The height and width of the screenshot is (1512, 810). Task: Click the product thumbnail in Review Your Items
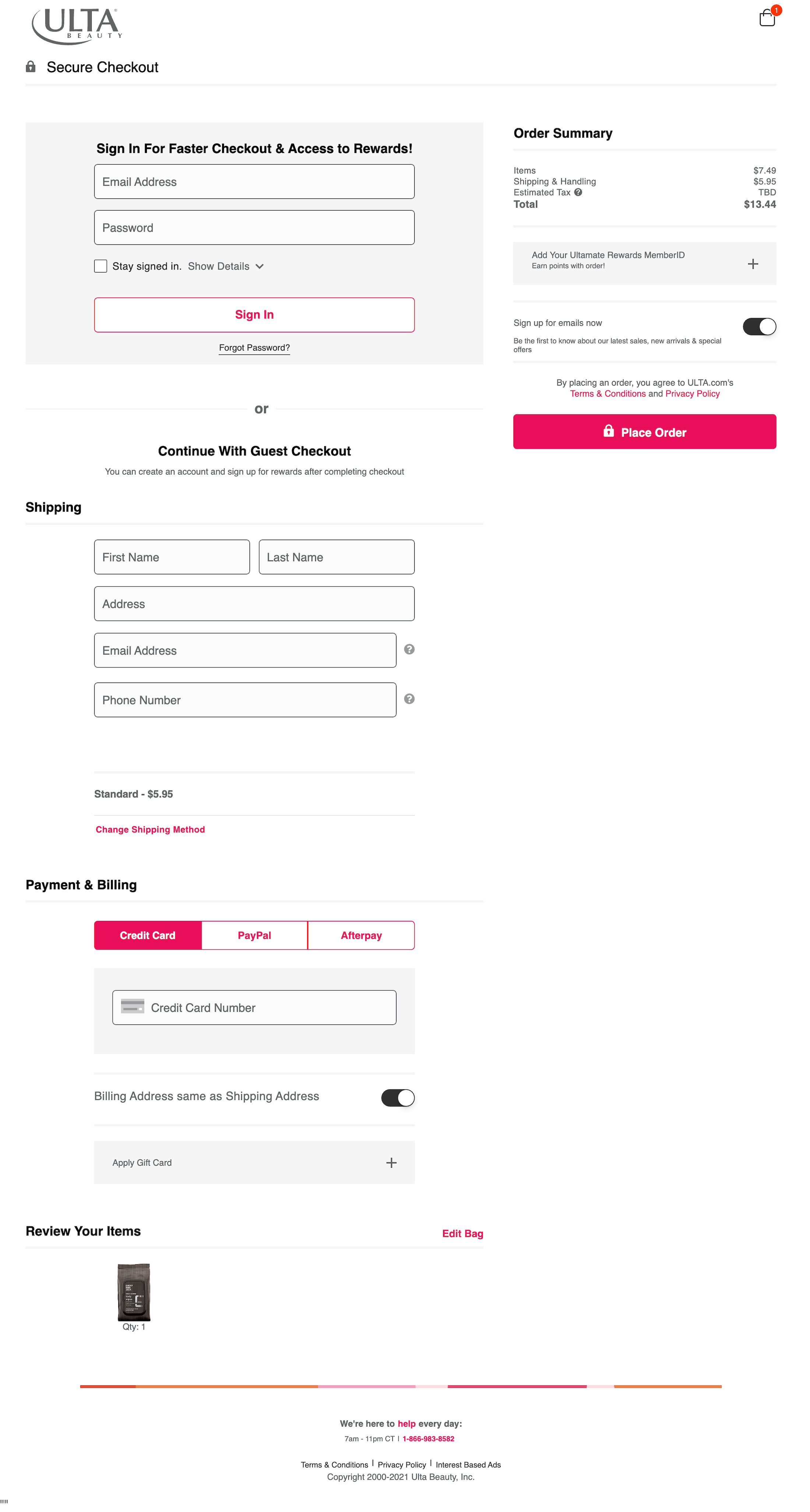tap(134, 1291)
